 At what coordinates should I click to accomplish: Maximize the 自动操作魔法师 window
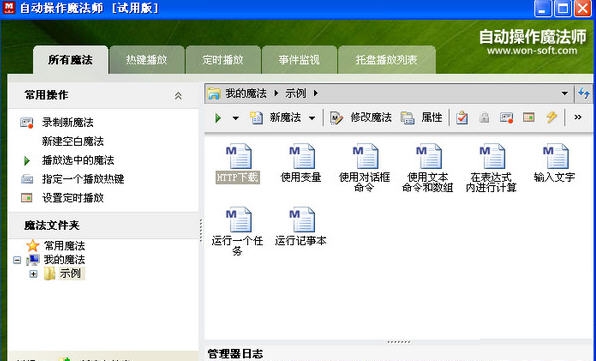coord(563,8)
